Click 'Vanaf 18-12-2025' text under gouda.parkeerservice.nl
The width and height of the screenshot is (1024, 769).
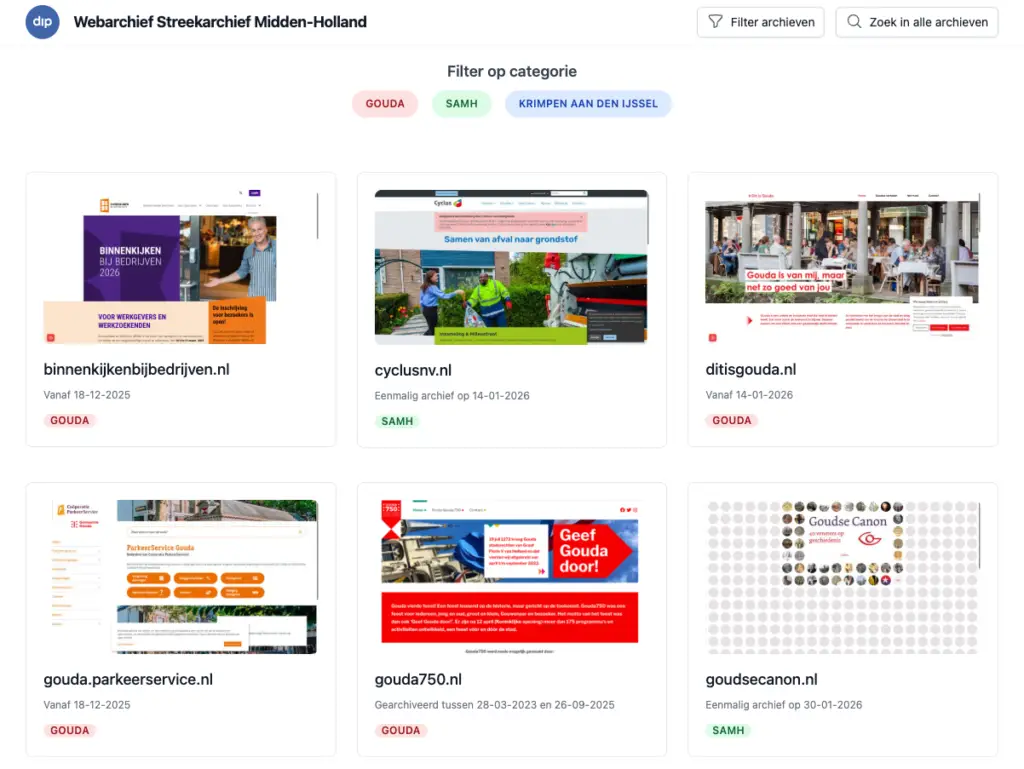click(87, 705)
